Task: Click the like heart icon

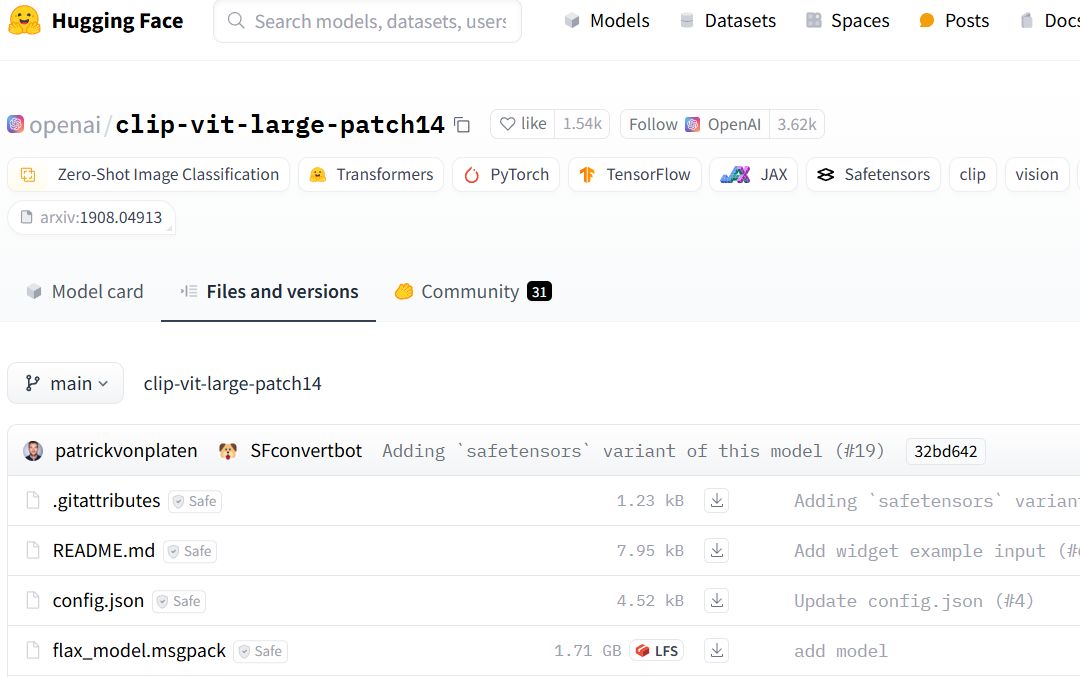Action: pos(508,124)
